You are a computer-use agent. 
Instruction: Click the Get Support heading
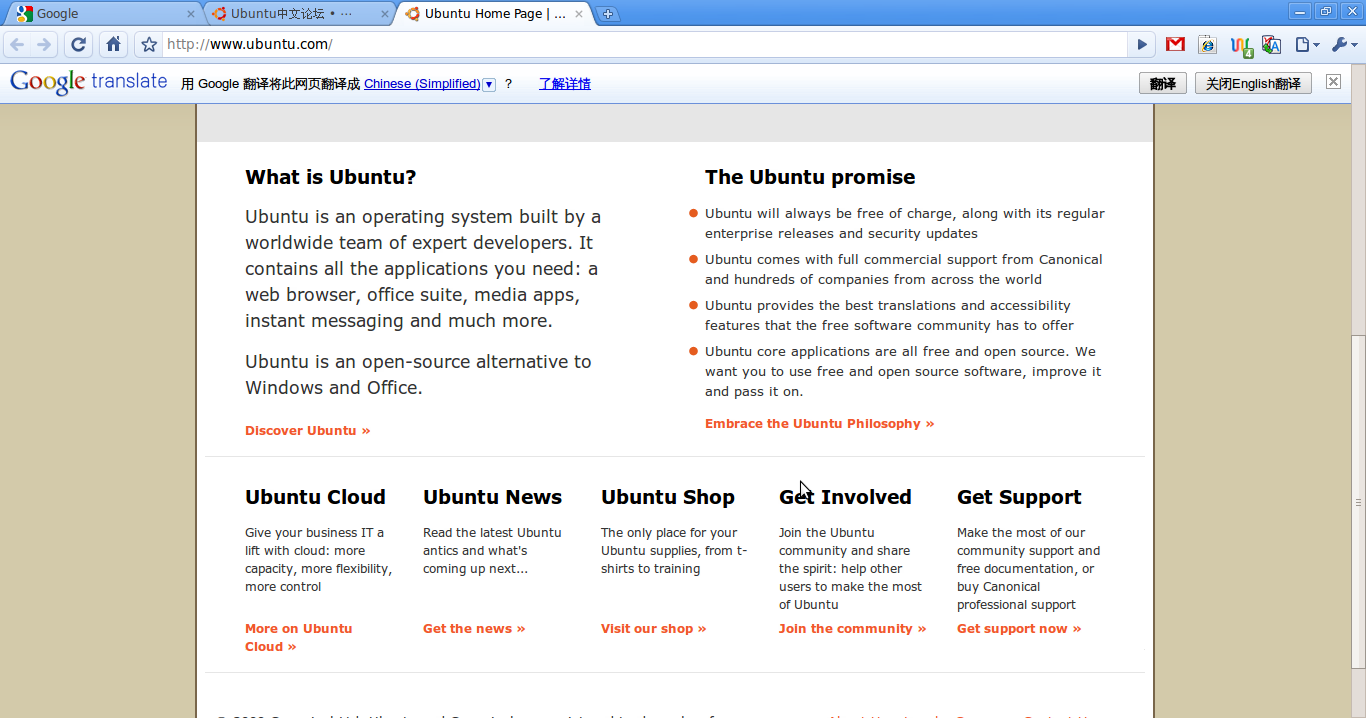1019,497
